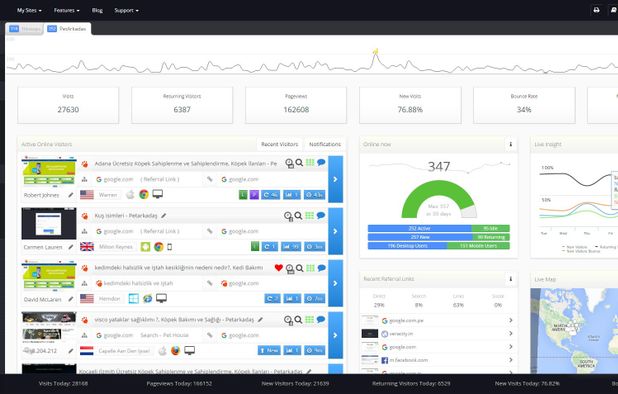The height and width of the screenshot is (394, 618).
Task: Click the yellow peak marker on visits chart
Action: 376,51
